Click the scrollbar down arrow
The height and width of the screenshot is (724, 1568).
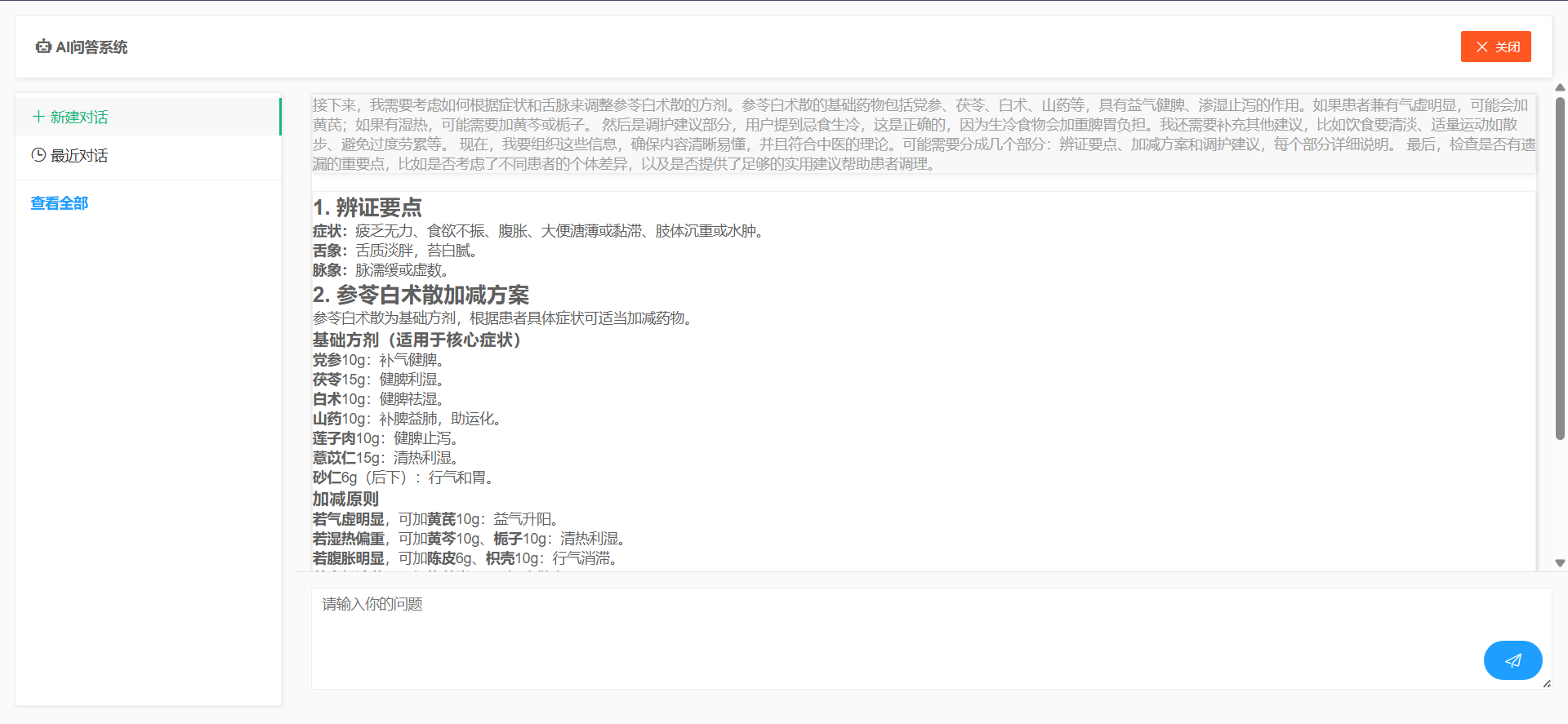pyautogui.click(x=1560, y=563)
